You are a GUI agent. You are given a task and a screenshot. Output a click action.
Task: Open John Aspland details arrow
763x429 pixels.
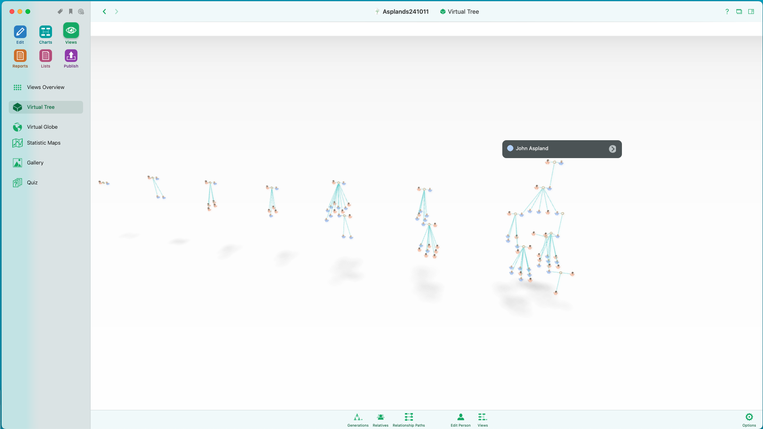pos(612,149)
